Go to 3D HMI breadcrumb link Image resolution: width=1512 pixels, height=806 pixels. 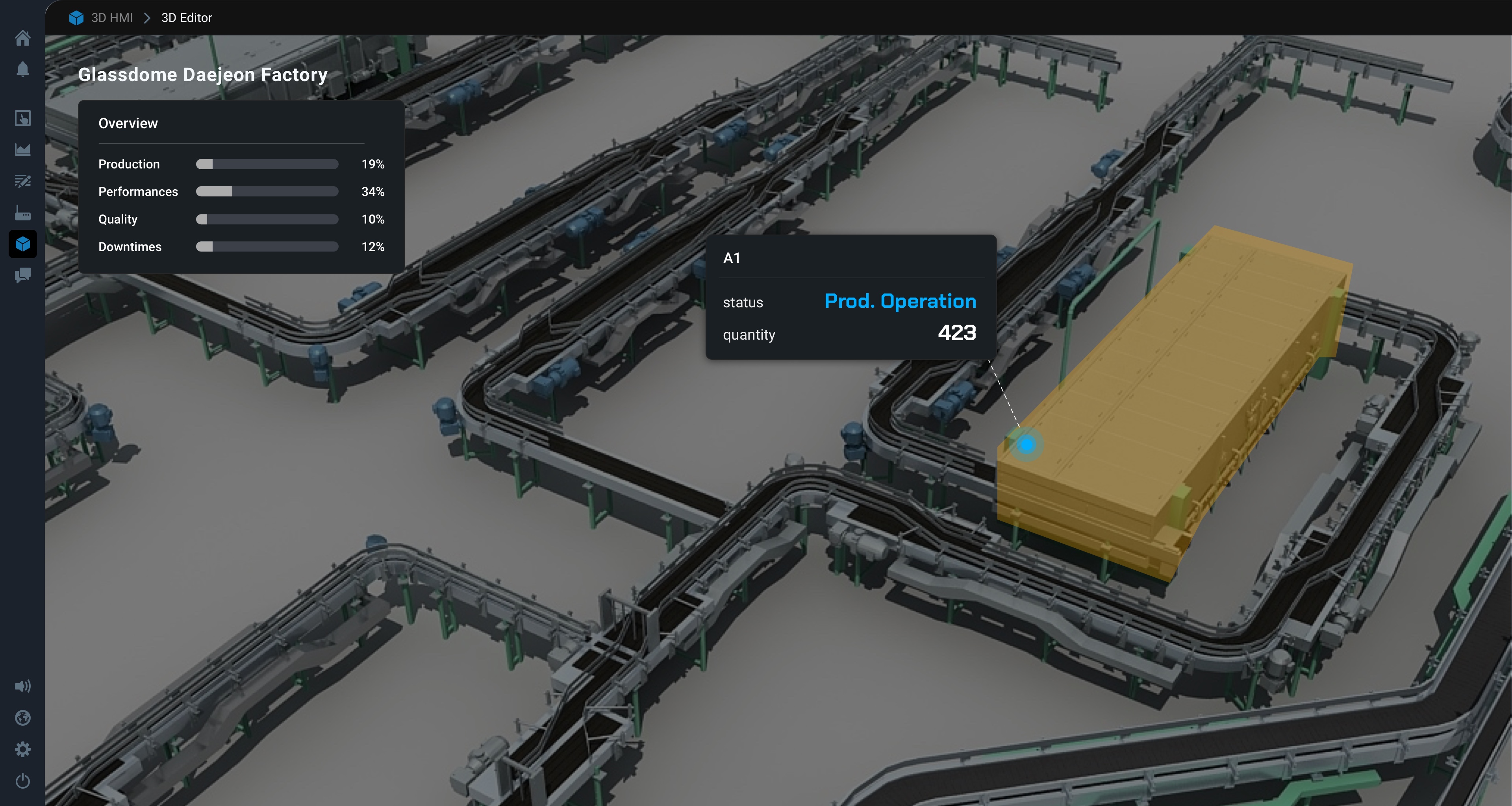[111, 18]
